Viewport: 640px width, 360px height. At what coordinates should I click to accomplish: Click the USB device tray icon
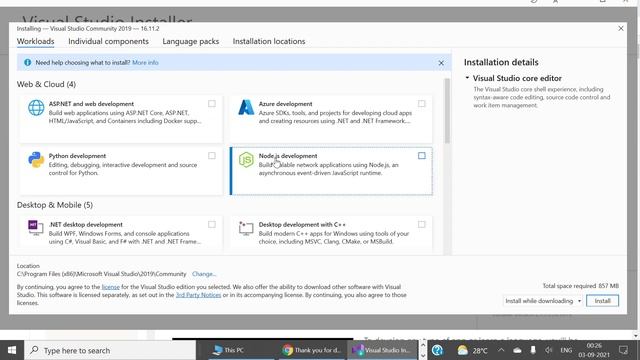pos(533,350)
